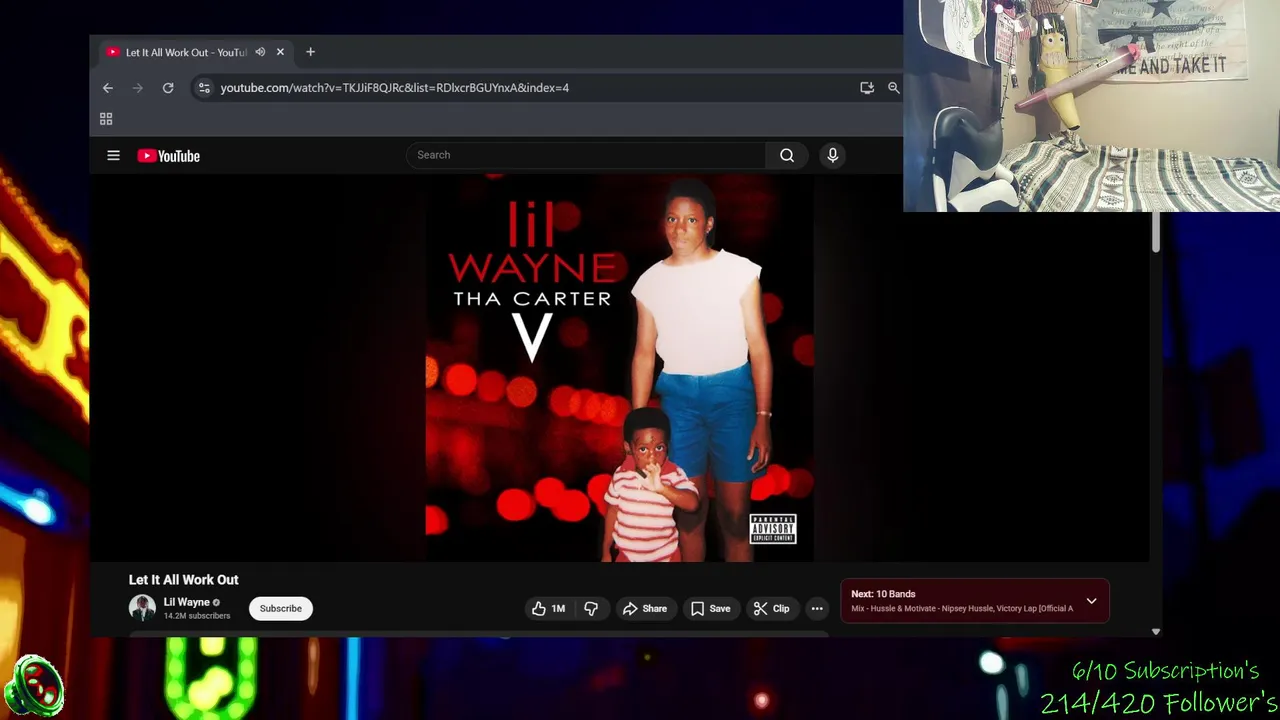The width and height of the screenshot is (1280, 720).
Task: Create a Clip with scissors button
Action: (x=772, y=608)
